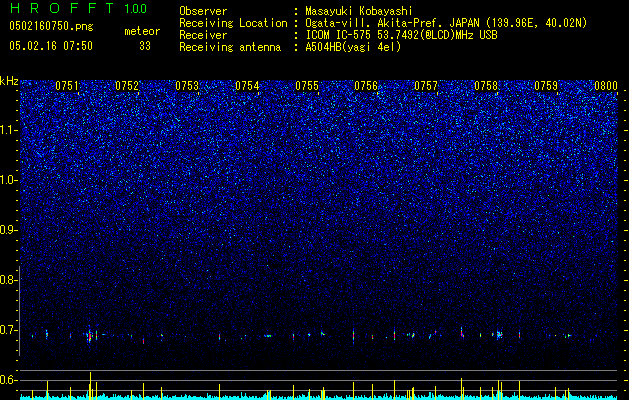Select the version number 1.0.0
Screen dimensions: 629x400
coord(134,8)
